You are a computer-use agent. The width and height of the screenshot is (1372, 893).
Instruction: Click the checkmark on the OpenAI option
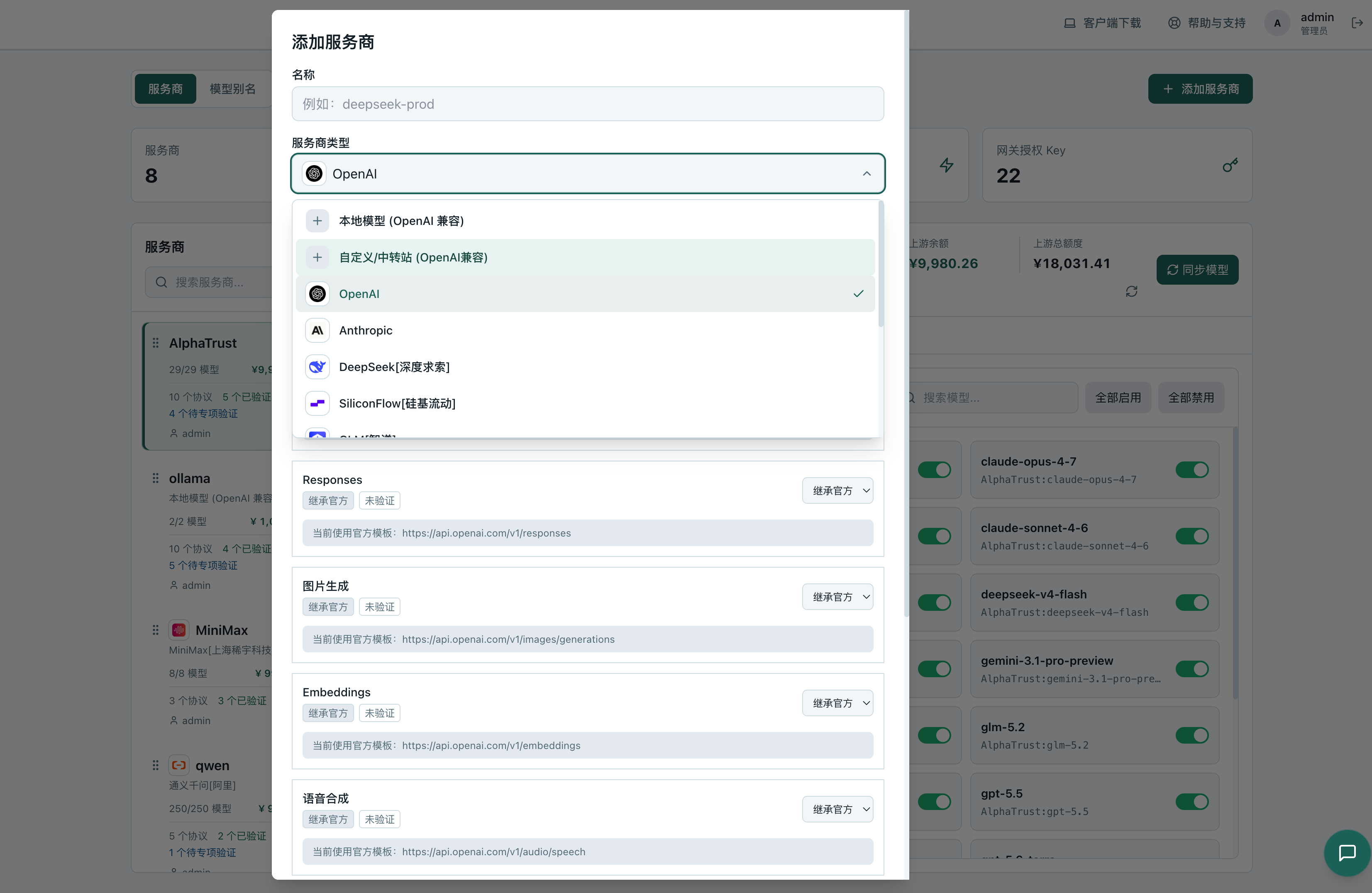(x=858, y=294)
